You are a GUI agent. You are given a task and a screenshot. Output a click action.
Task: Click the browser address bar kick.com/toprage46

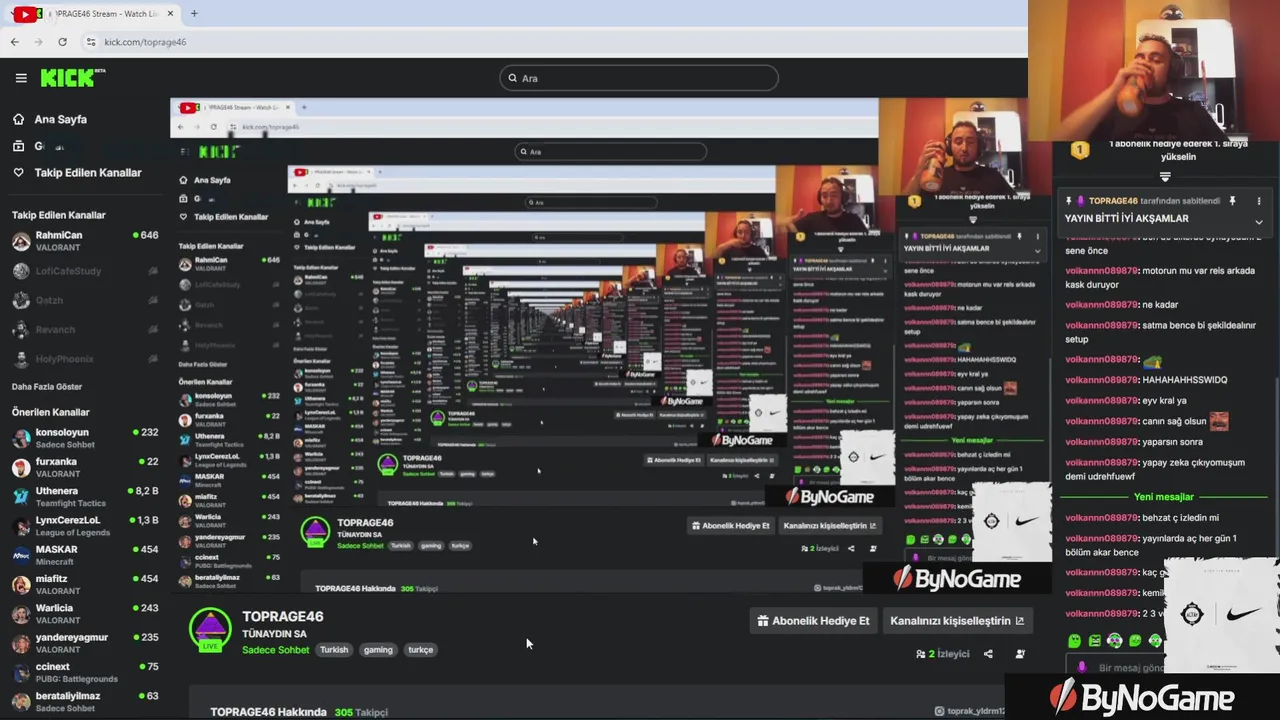[145, 42]
